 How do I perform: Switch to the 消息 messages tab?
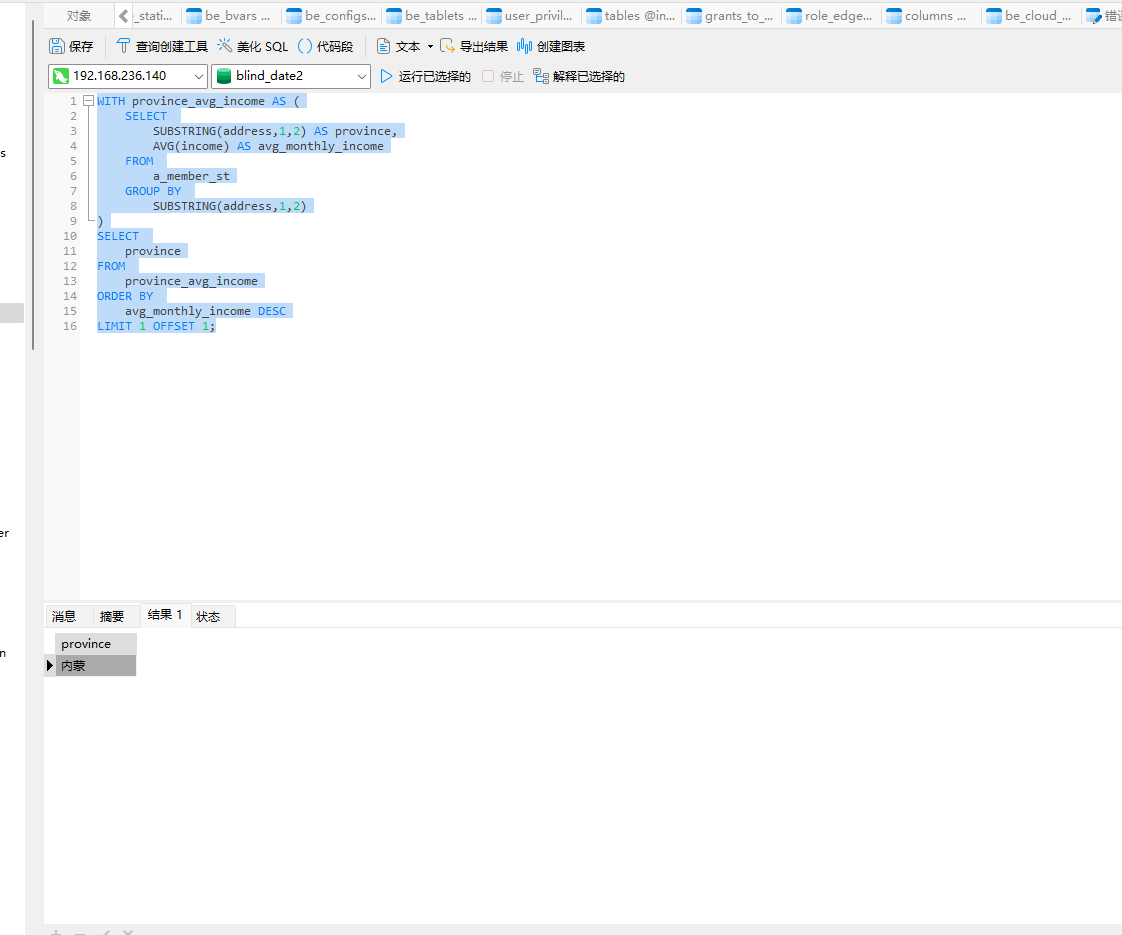click(x=64, y=616)
